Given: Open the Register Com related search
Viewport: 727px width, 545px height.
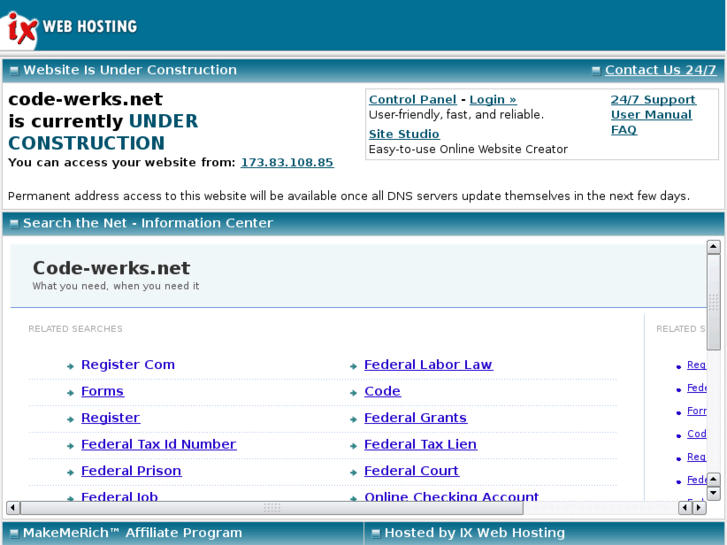Looking at the screenshot, I should pyautogui.click(x=128, y=365).
